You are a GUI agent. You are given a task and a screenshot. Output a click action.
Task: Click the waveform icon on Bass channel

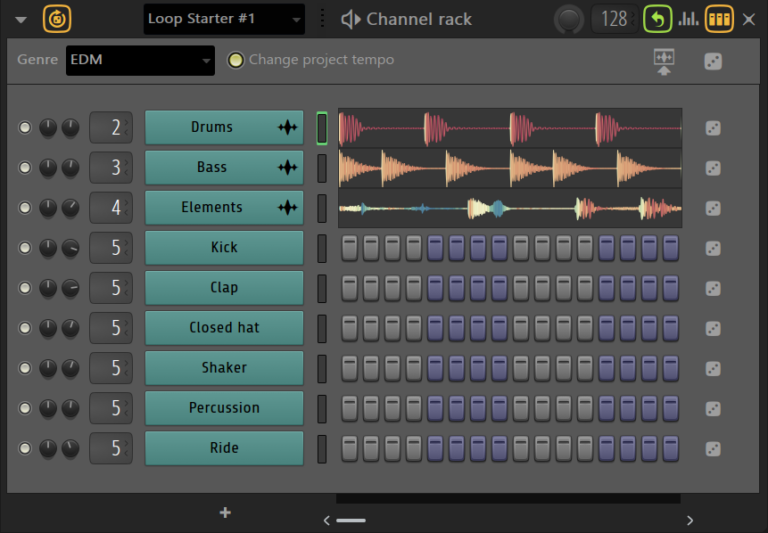[x=288, y=168]
